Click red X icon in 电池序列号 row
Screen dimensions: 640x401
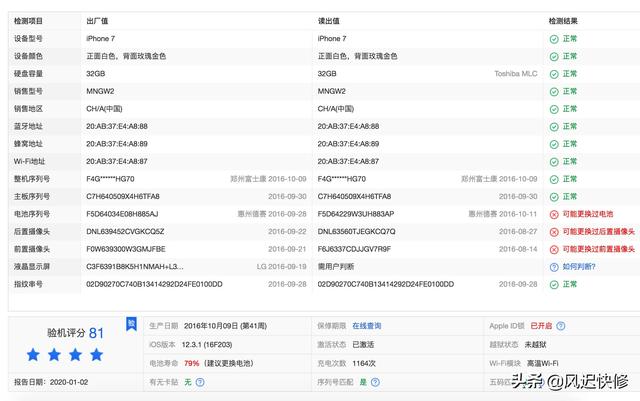554,215
